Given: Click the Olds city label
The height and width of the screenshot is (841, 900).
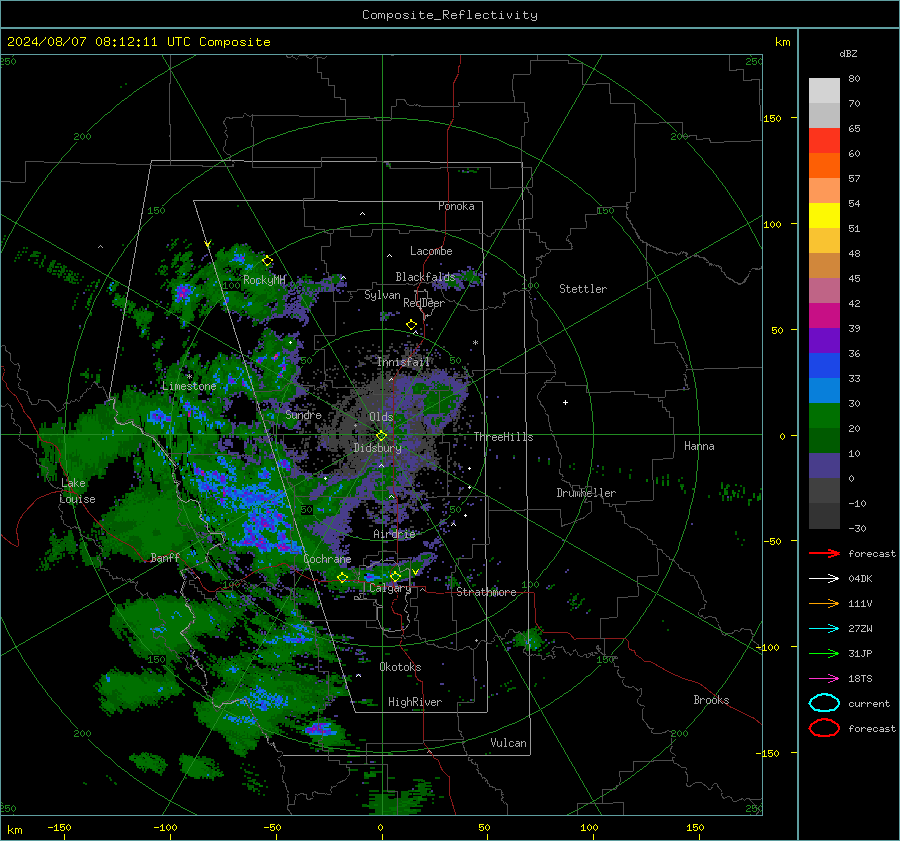Looking at the screenshot, I should coord(381,417).
